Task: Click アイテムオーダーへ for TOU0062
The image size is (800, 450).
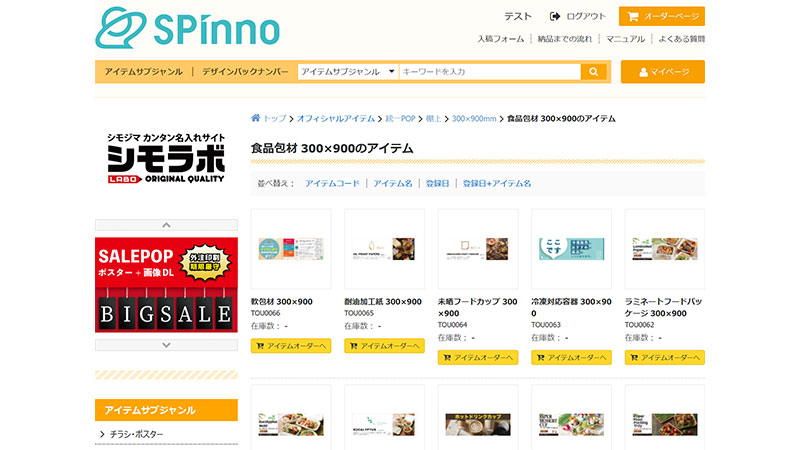Action: (665, 358)
